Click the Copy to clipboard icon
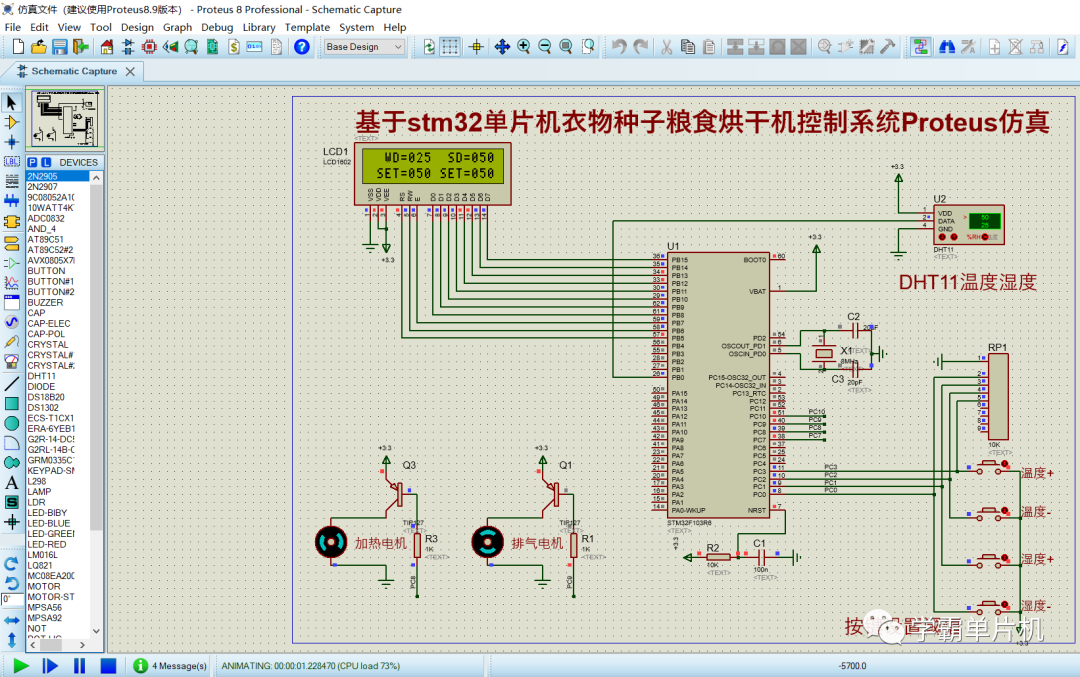Viewport: 1080px width, 677px height. [687, 47]
